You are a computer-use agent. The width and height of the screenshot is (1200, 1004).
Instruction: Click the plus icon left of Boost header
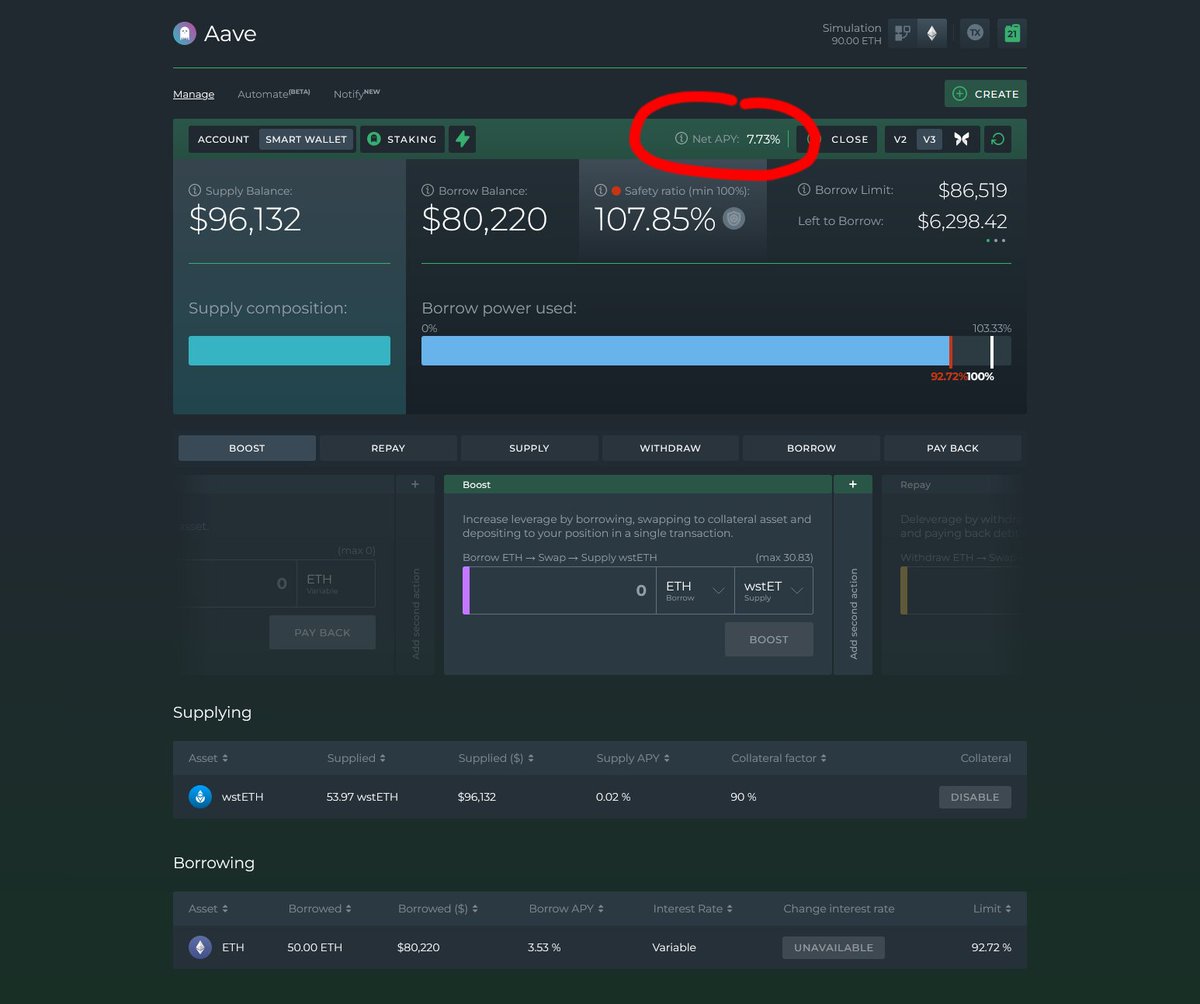pyautogui.click(x=415, y=484)
